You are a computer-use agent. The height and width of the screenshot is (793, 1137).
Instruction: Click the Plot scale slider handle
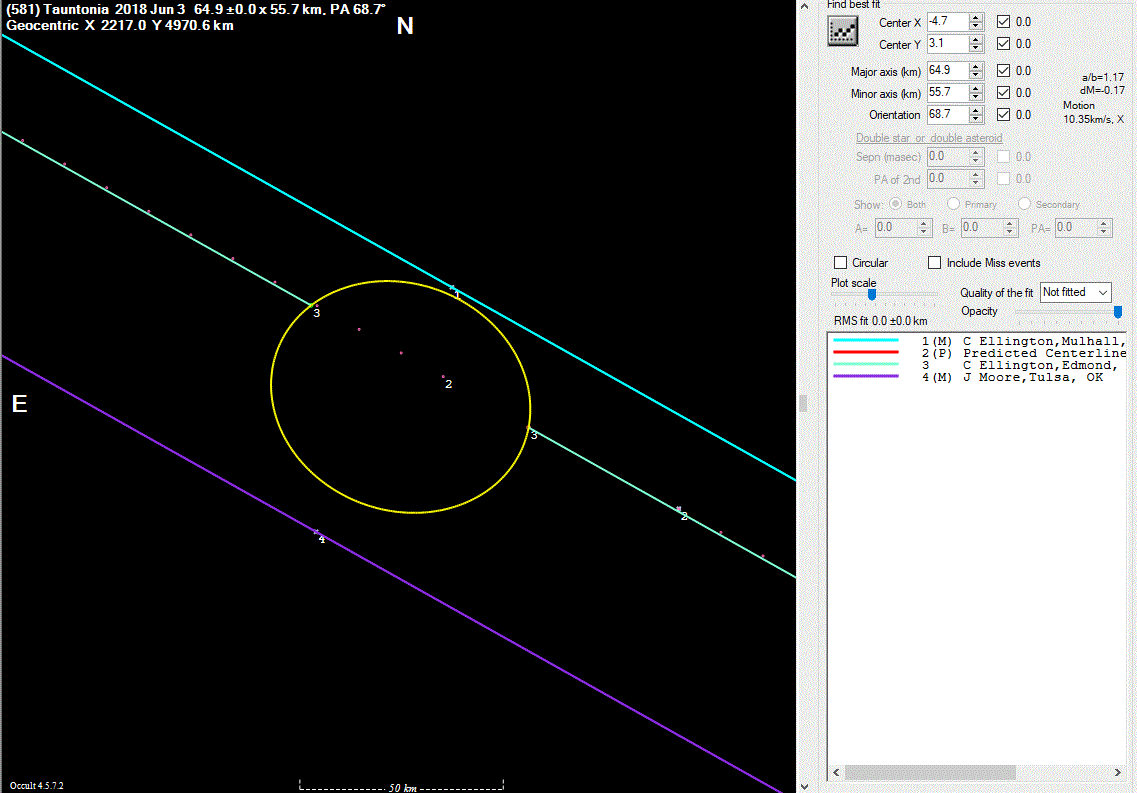(x=872, y=294)
